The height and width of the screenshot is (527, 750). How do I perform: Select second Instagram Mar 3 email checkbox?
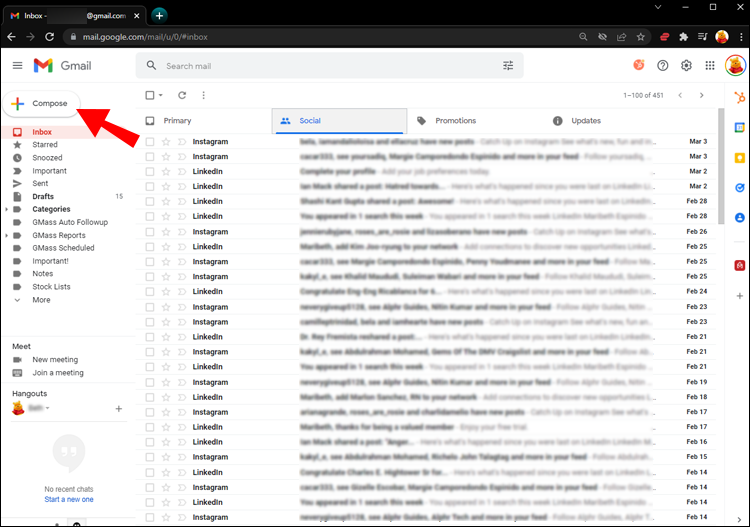pos(150,156)
